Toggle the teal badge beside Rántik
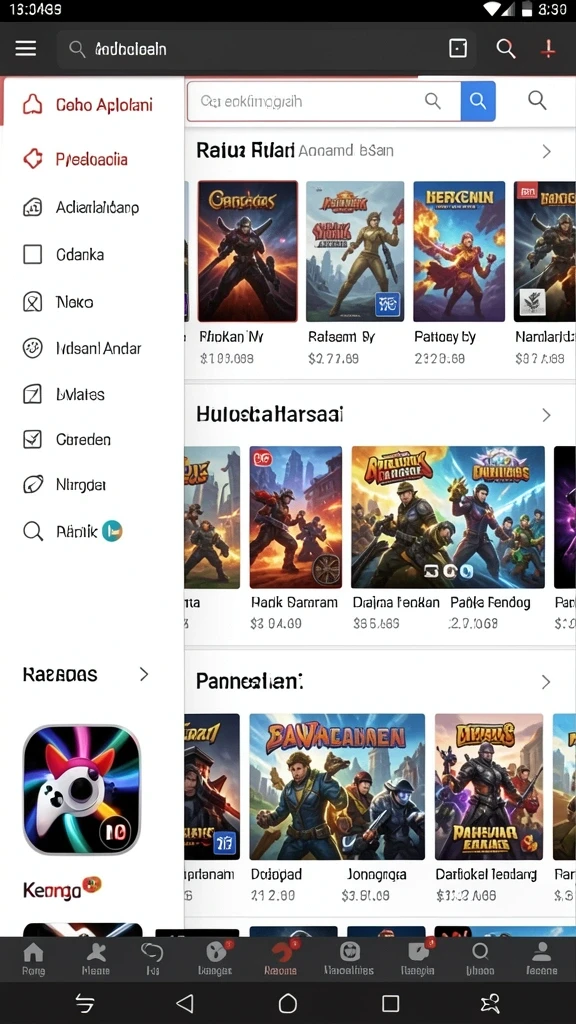Viewport: 576px width, 1024px height. [x=112, y=531]
